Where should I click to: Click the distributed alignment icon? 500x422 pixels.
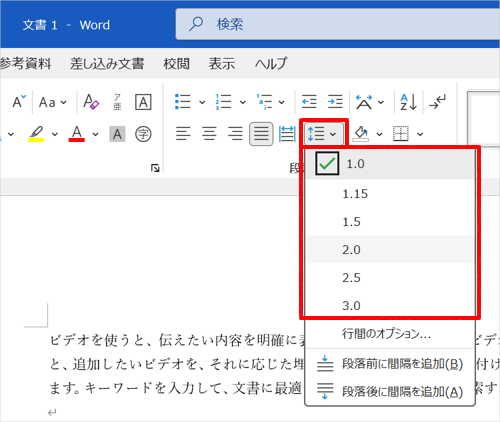coord(287,134)
